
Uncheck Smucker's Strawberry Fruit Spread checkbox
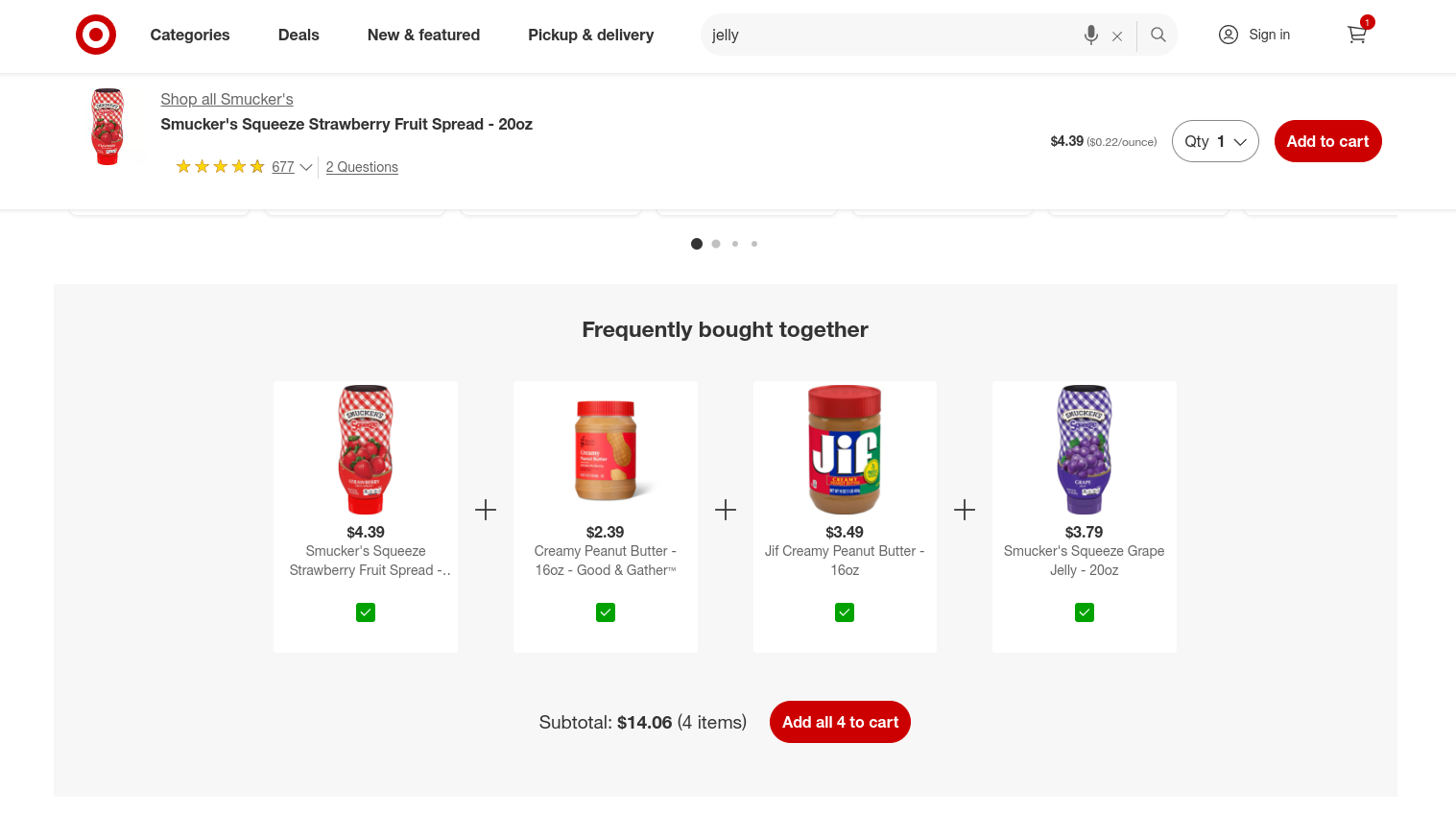[x=366, y=612]
